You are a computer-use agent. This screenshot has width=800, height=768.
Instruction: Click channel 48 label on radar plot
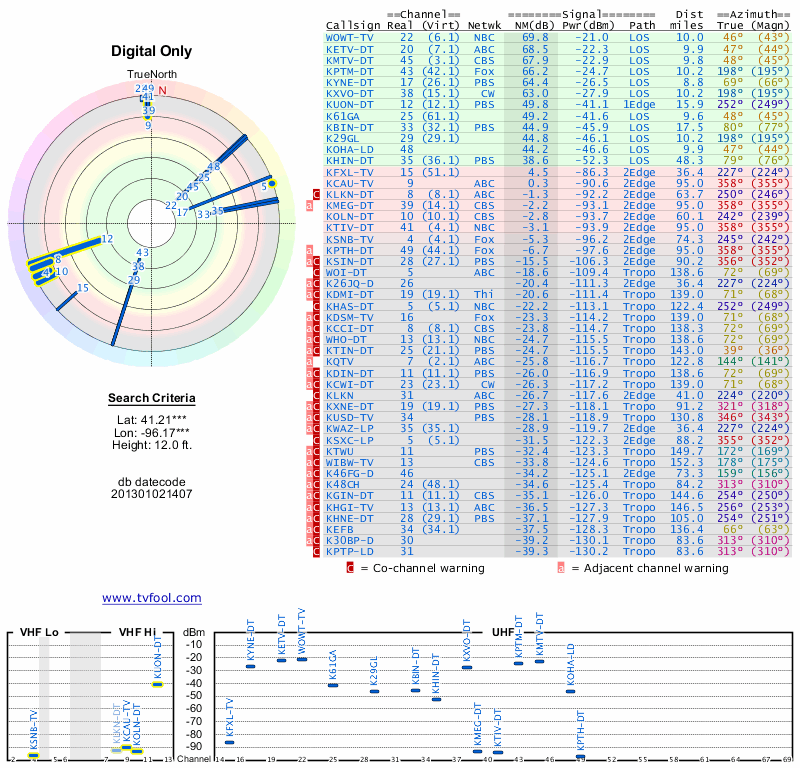pyautogui.click(x=214, y=166)
